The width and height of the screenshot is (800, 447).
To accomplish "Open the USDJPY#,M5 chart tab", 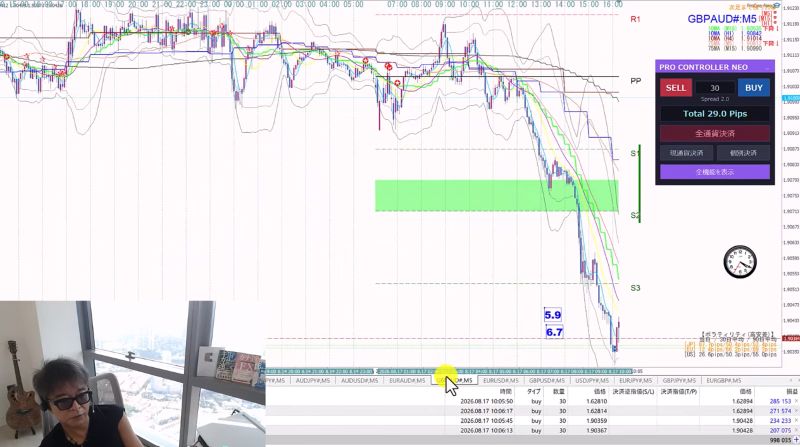I will tap(592, 381).
